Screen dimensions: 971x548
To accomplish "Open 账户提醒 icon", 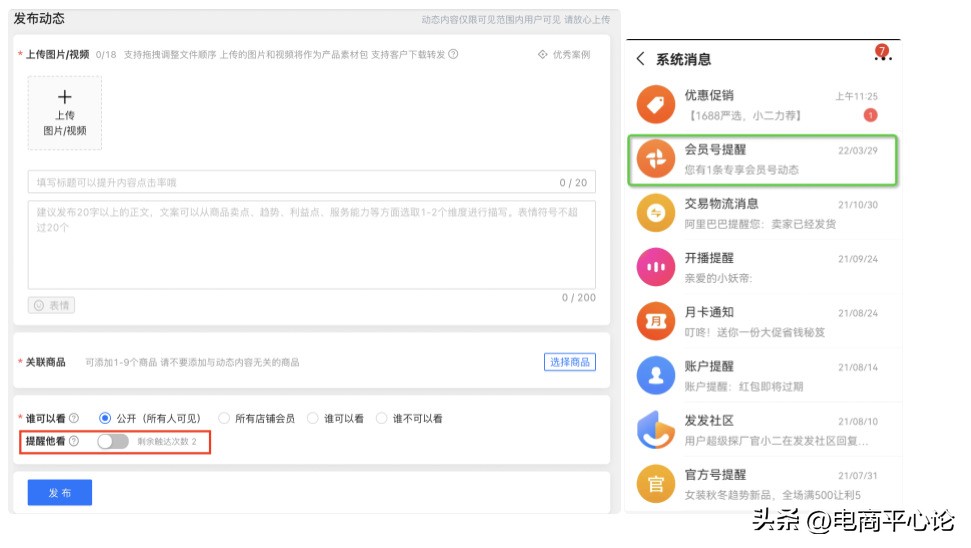I will [x=656, y=376].
